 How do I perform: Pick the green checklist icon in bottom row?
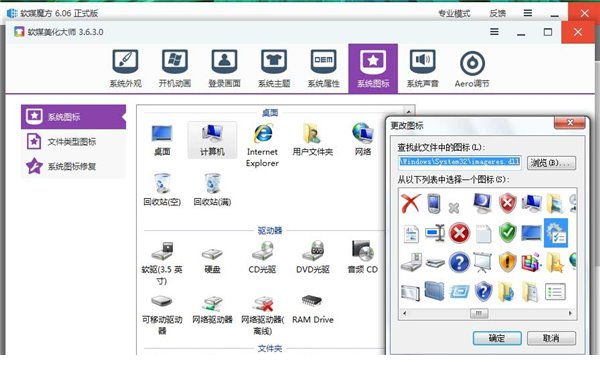[555, 292]
